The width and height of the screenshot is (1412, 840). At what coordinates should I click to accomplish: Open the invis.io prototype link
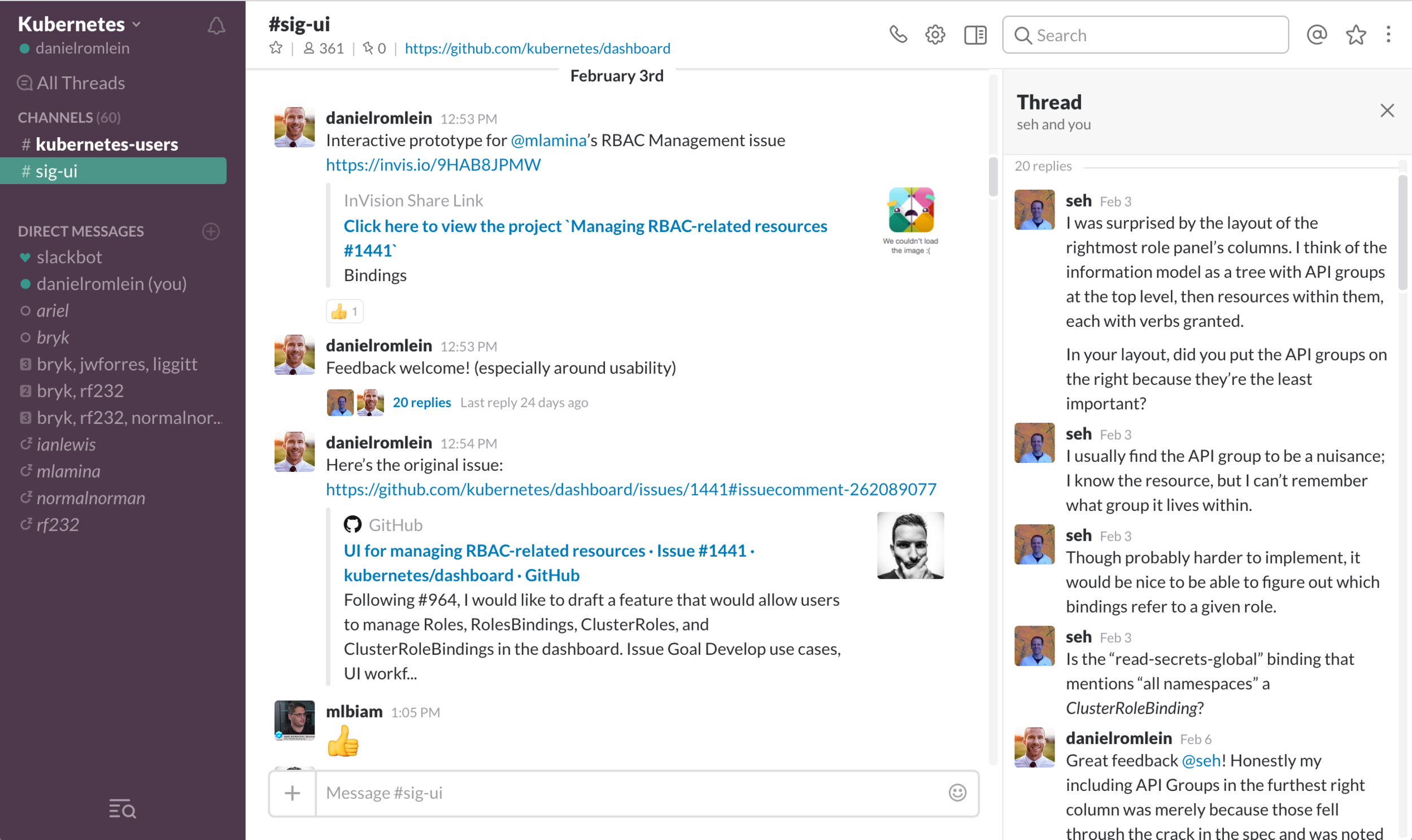(433, 164)
